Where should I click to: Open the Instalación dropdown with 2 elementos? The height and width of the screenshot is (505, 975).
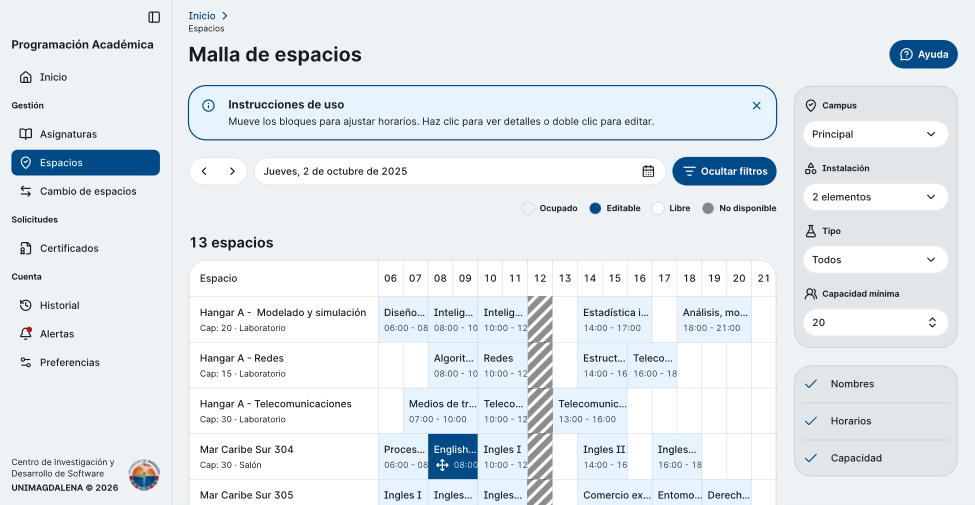pyautogui.click(x=876, y=197)
